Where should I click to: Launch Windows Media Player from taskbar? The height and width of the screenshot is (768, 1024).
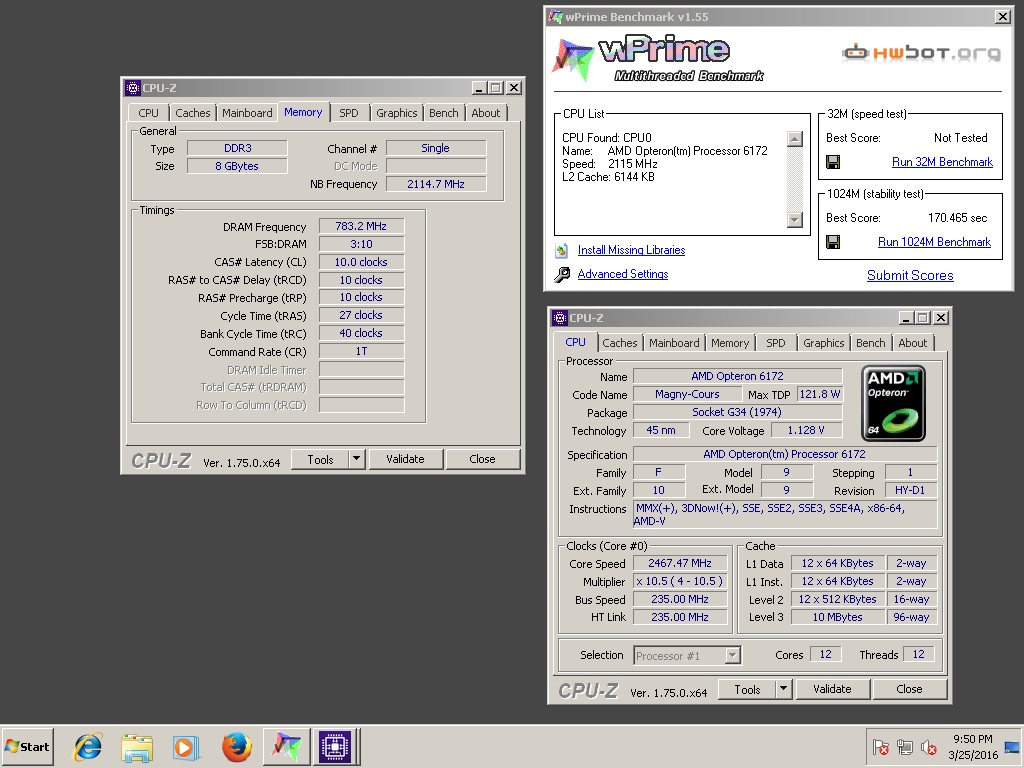[185, 747]
